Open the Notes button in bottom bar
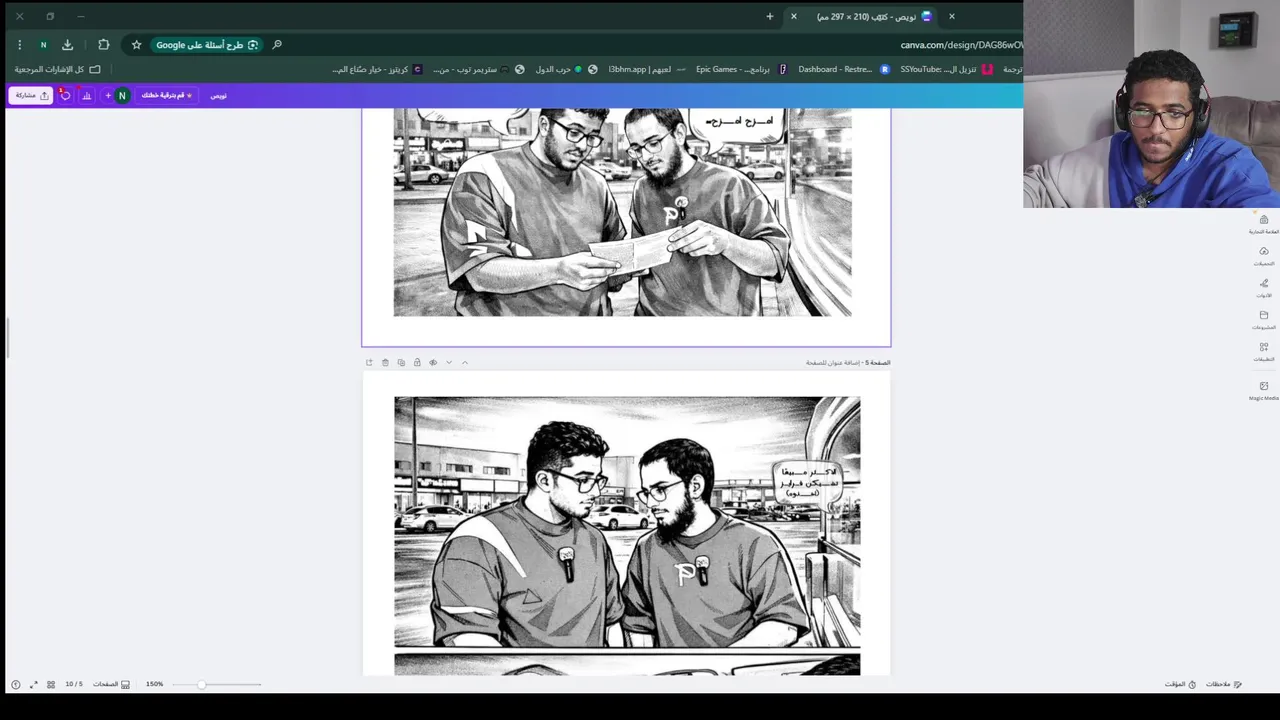Viewport: 1280px width, 720px height. point(1223,684)
